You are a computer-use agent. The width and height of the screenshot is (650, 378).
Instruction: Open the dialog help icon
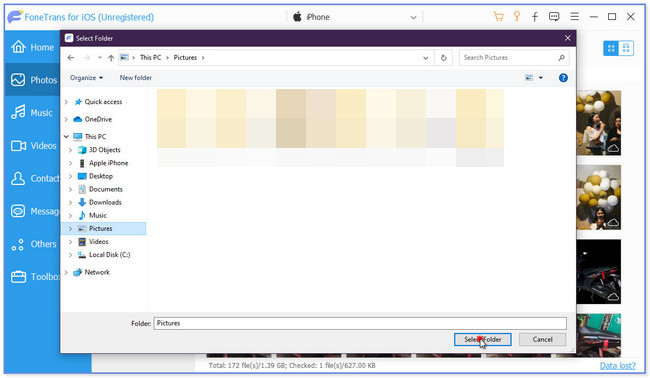563,78
